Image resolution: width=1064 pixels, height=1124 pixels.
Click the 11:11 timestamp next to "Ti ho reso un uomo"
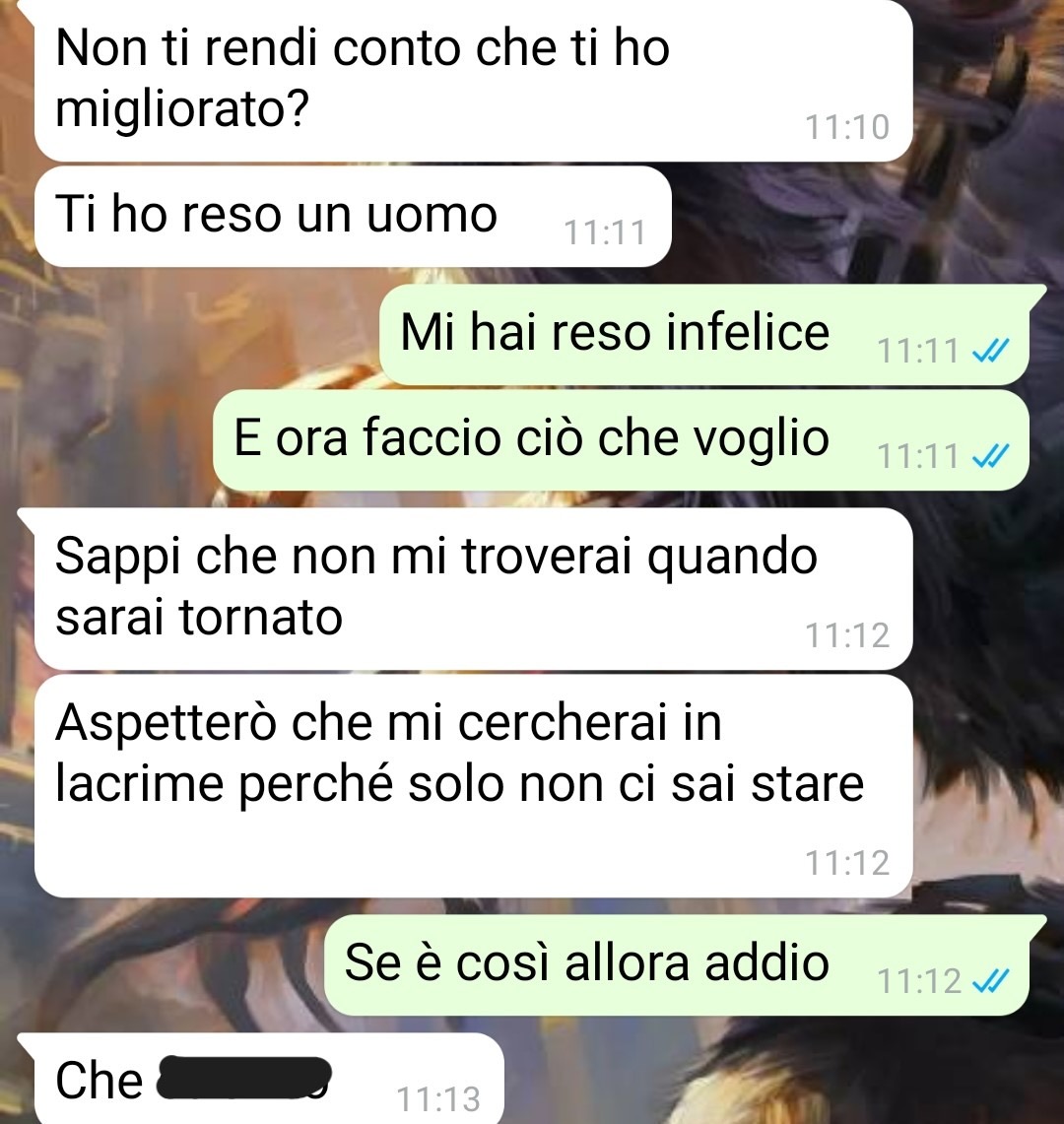pos(605,232)
